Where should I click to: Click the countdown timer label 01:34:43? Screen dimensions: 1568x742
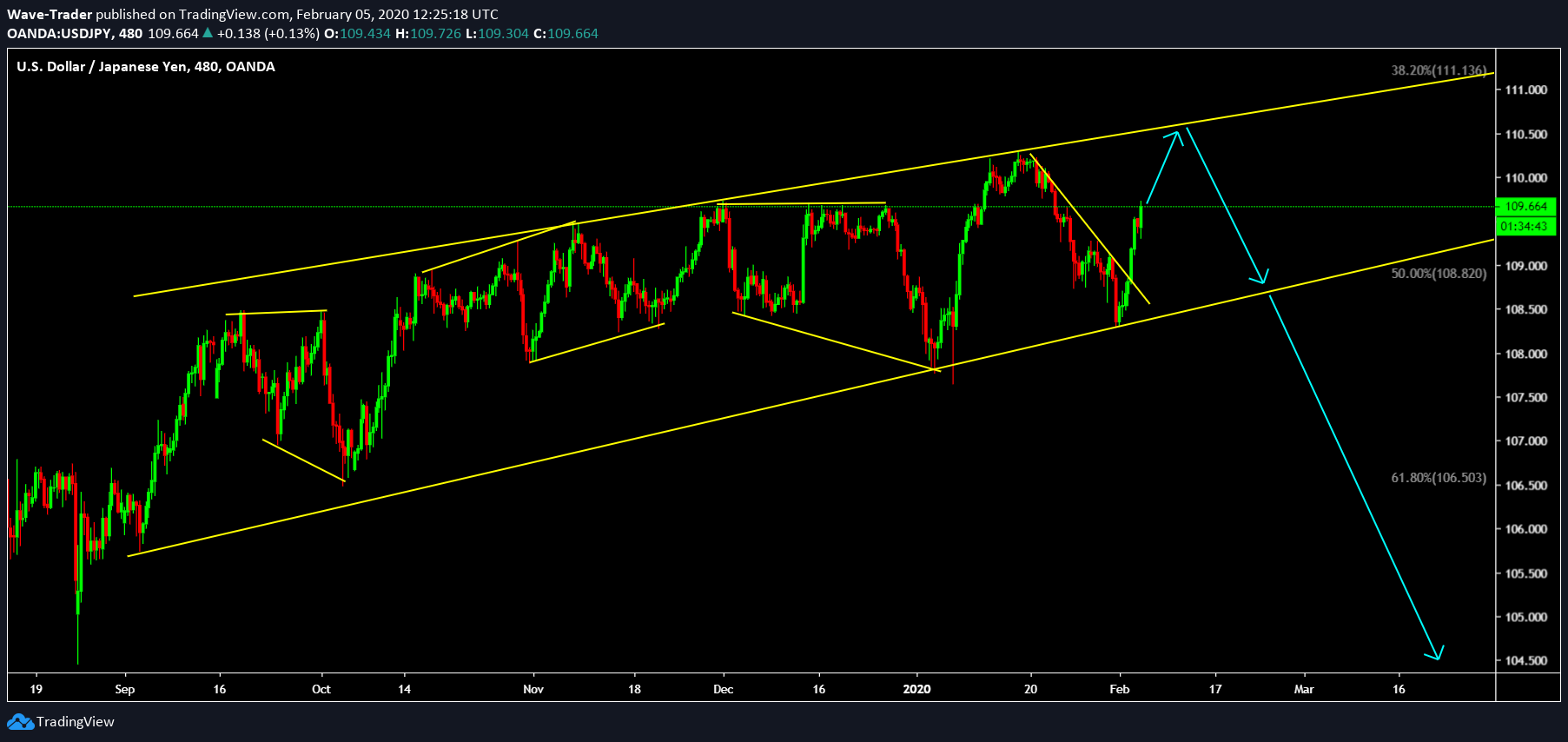pyautogui.click(x=1525, y=226)
